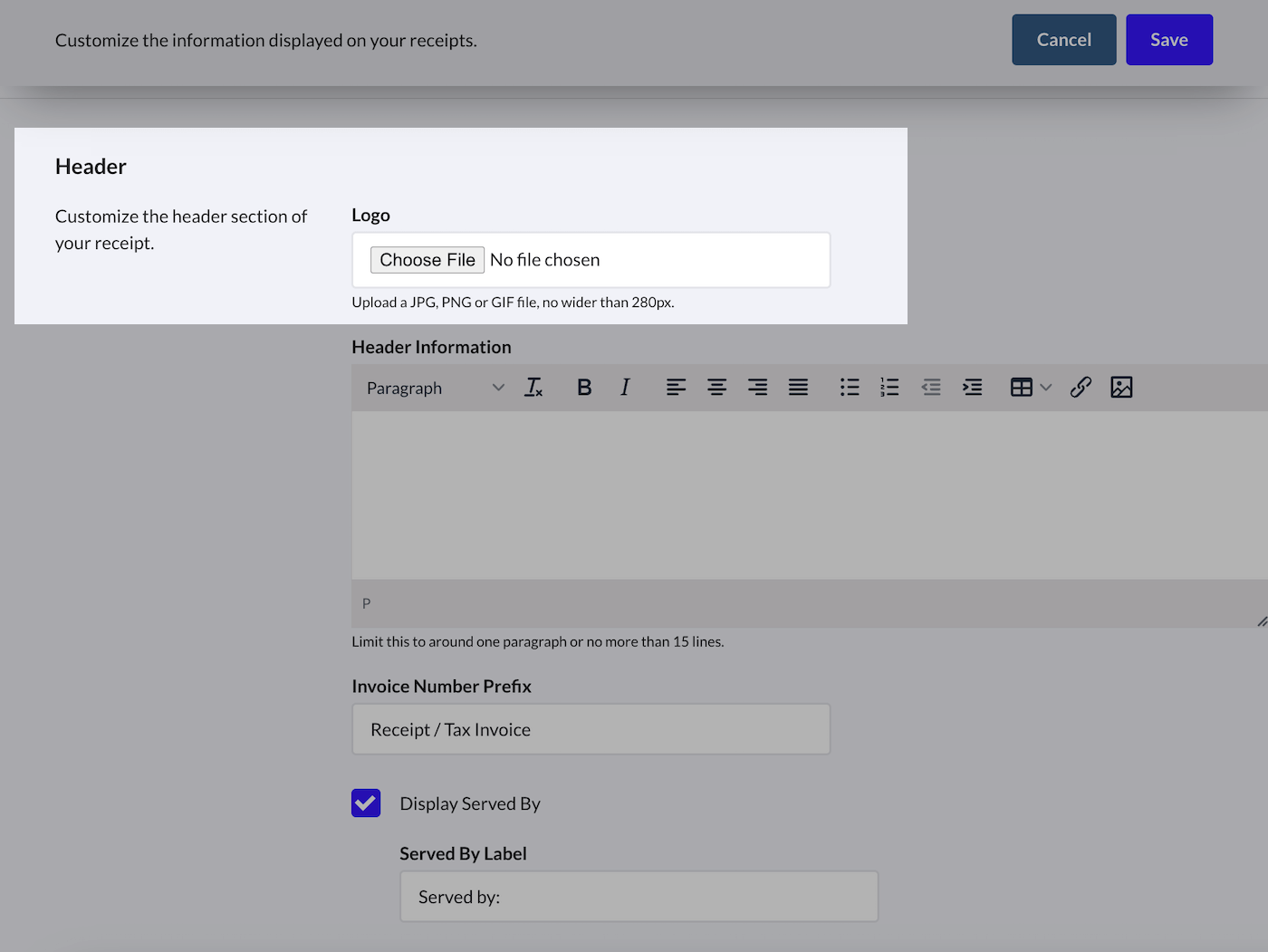Click the Cancel button
1268x952 pixels.
click(1063, 40)
